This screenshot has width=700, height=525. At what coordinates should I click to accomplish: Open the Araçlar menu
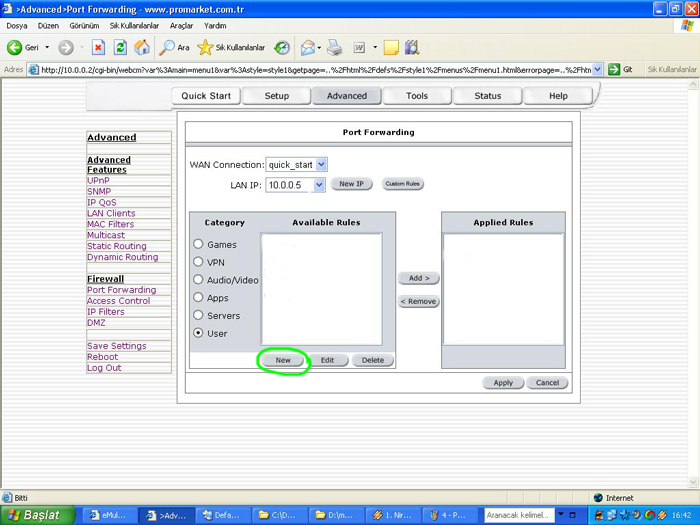pyautogui.click(x=181, y=26)
